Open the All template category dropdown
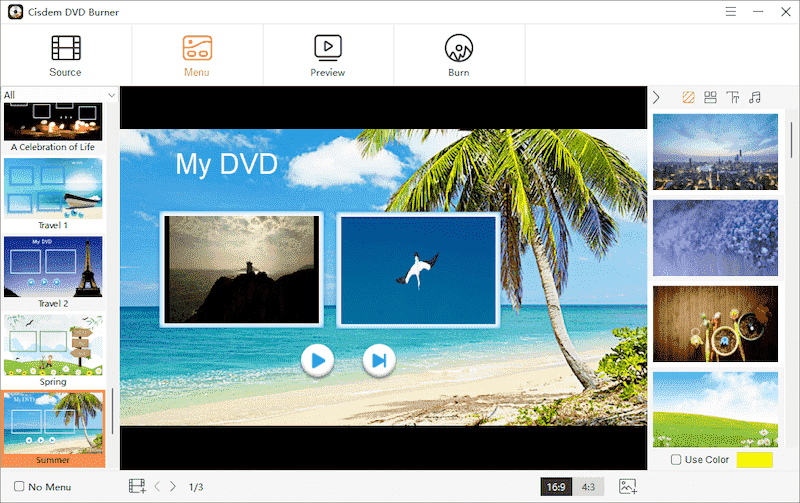This screenshot has height=503, width=800. (x=59, y=95)
